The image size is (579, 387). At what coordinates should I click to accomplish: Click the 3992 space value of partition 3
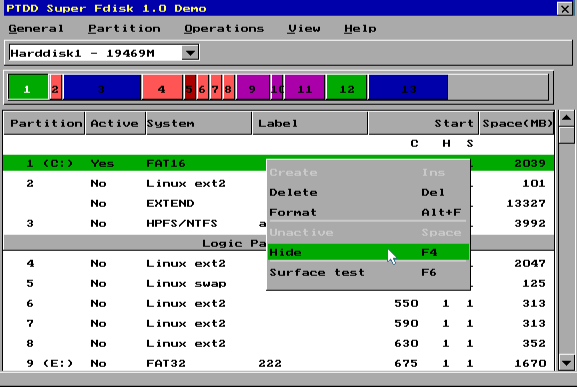click(530, 223)
